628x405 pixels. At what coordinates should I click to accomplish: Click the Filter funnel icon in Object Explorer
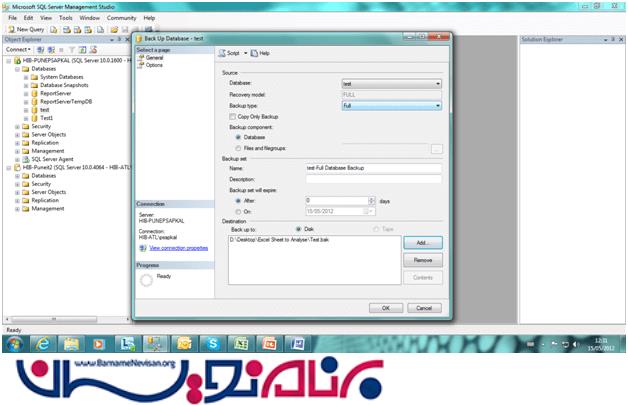click(72, 50)
